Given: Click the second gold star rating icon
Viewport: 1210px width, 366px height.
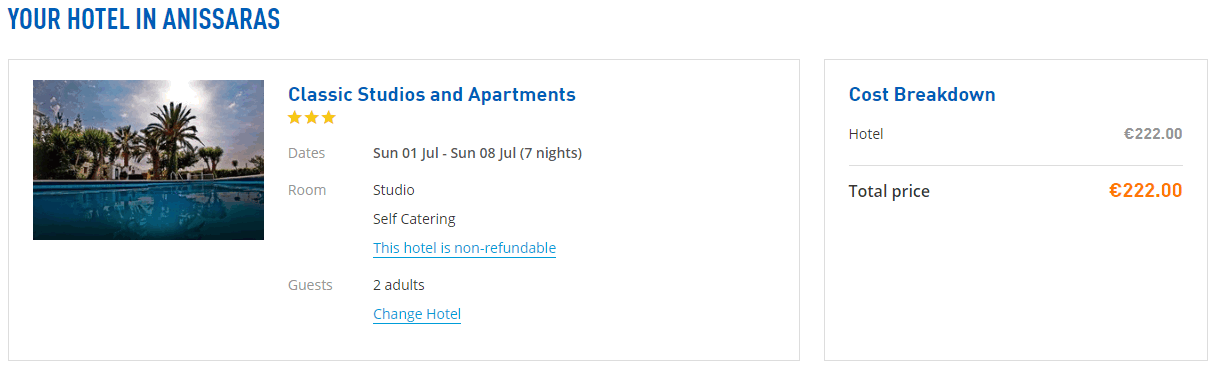Looking at the screenshot, I should tap(312, 118).
